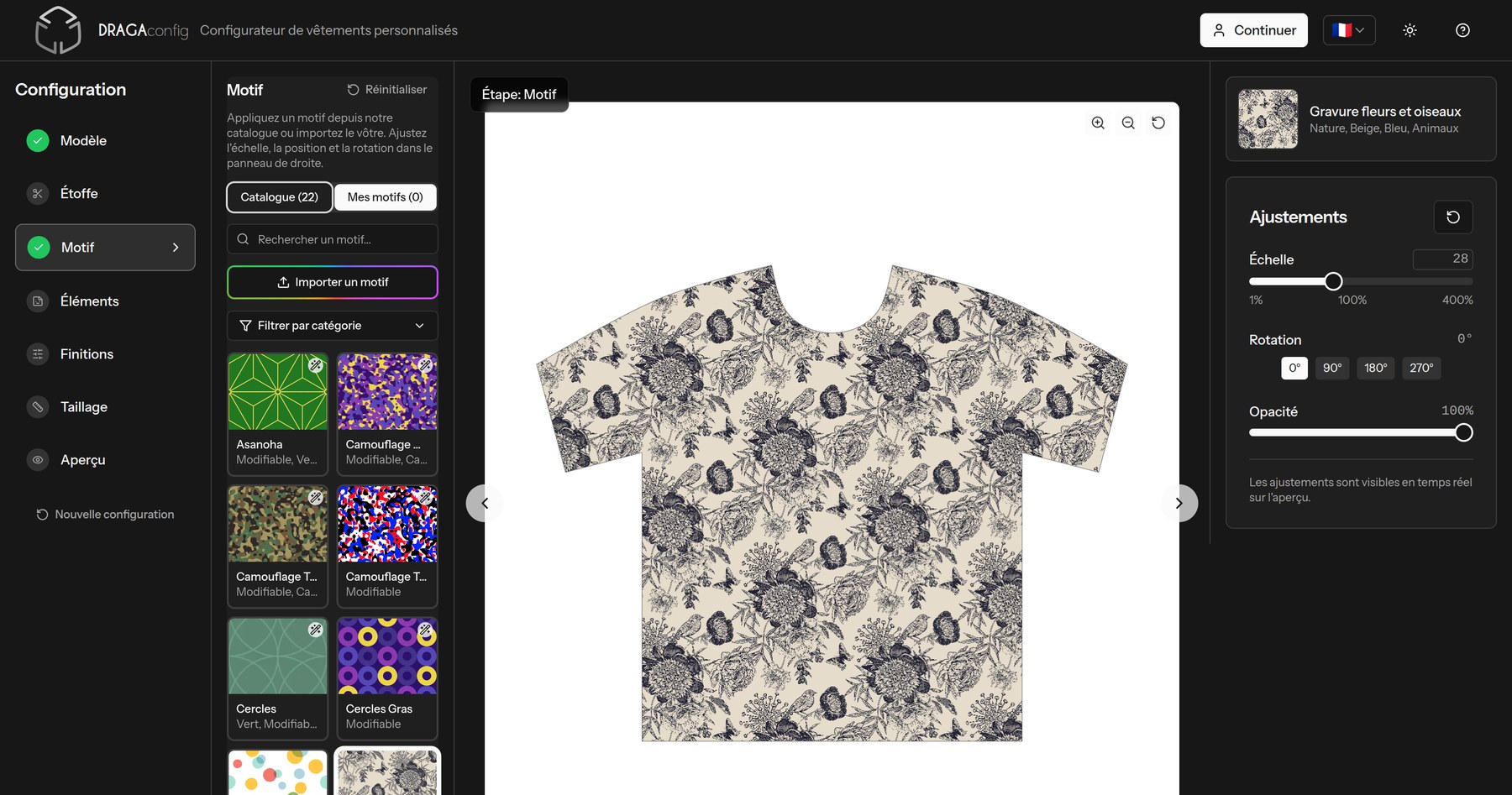1512x795 pixels.
Task: Click the Nature, Beige, Bleu, Animaux tags
Action: pyautogui.click(x=1383, y=128)
